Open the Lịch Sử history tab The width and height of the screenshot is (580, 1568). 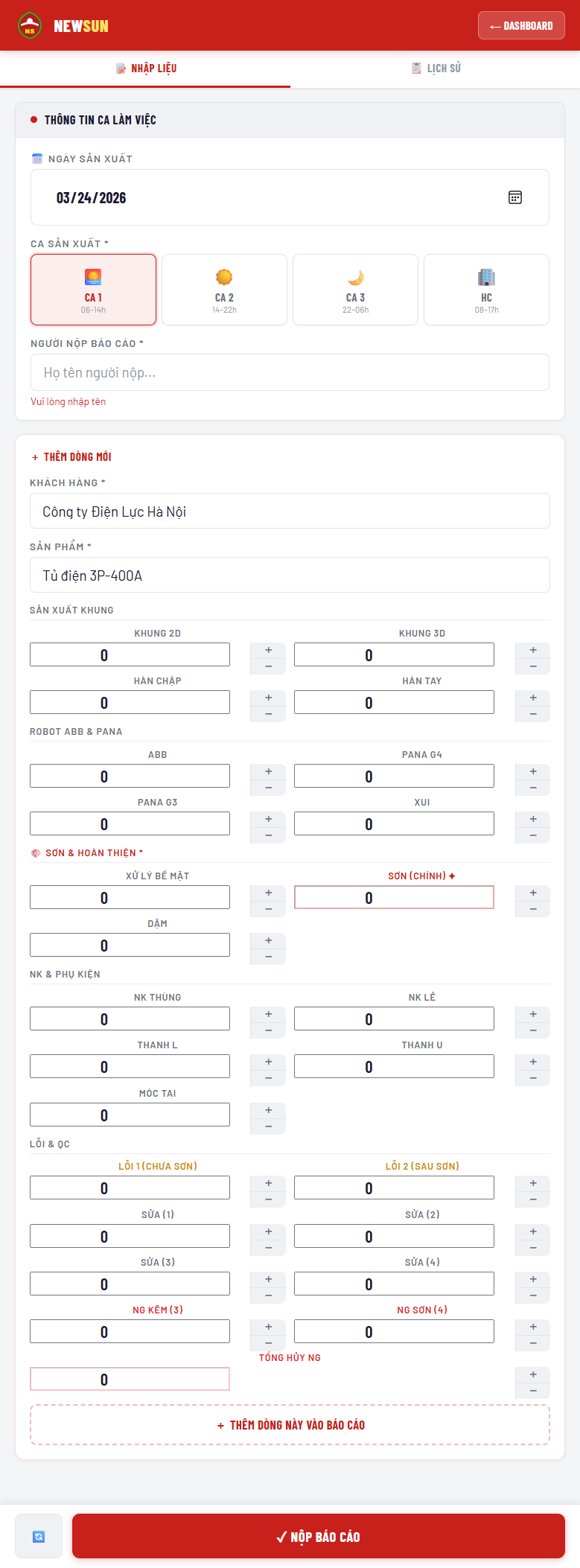pos(436,68)
